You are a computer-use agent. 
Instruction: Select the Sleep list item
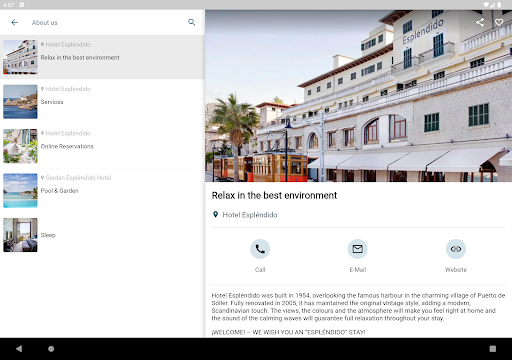pos(102,235)
